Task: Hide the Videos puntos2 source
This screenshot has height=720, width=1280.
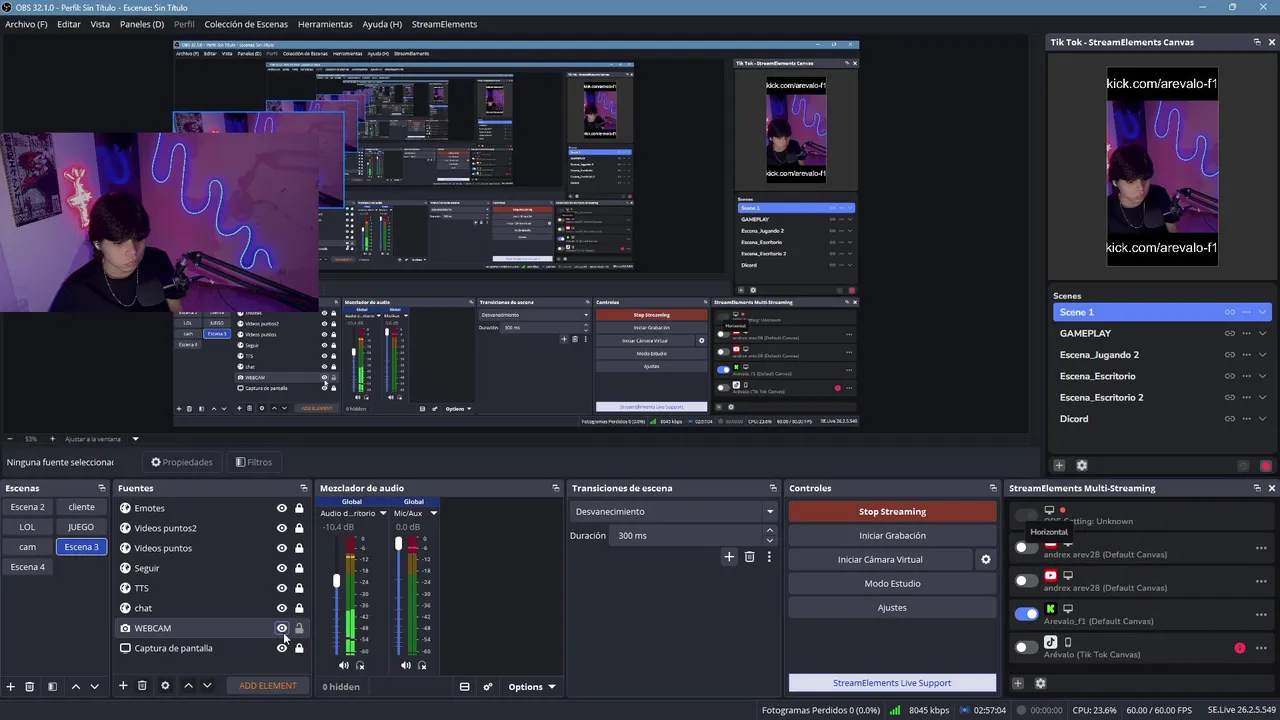Action: pyautogui.click(x=282, y=528)
